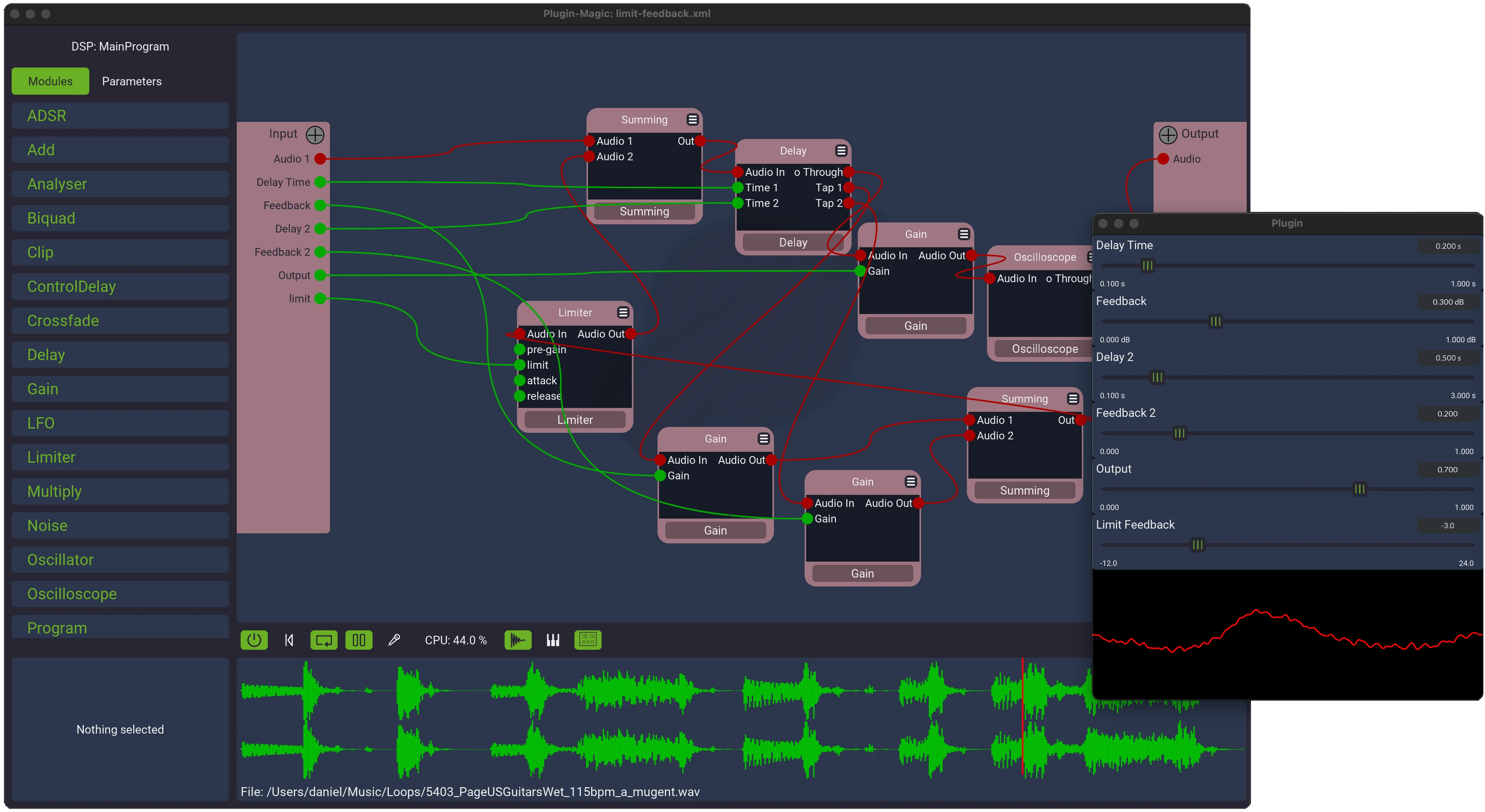The image size is (1485, 812).
Task: Add an Oscillator module from the sidebar
Action: coord(119,560)
